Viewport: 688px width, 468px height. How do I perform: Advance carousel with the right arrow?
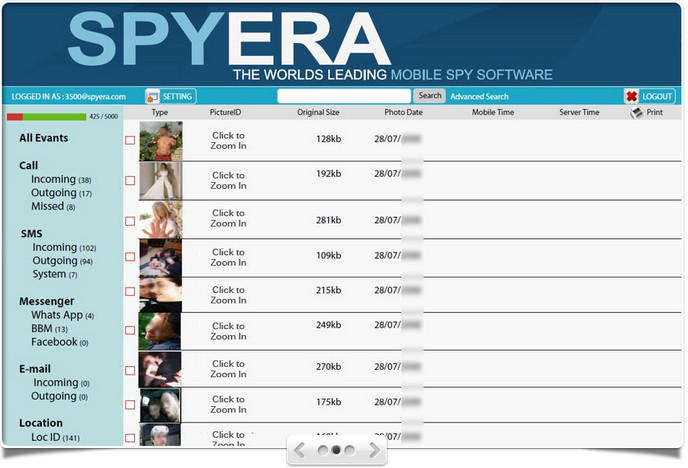point(375,451)
